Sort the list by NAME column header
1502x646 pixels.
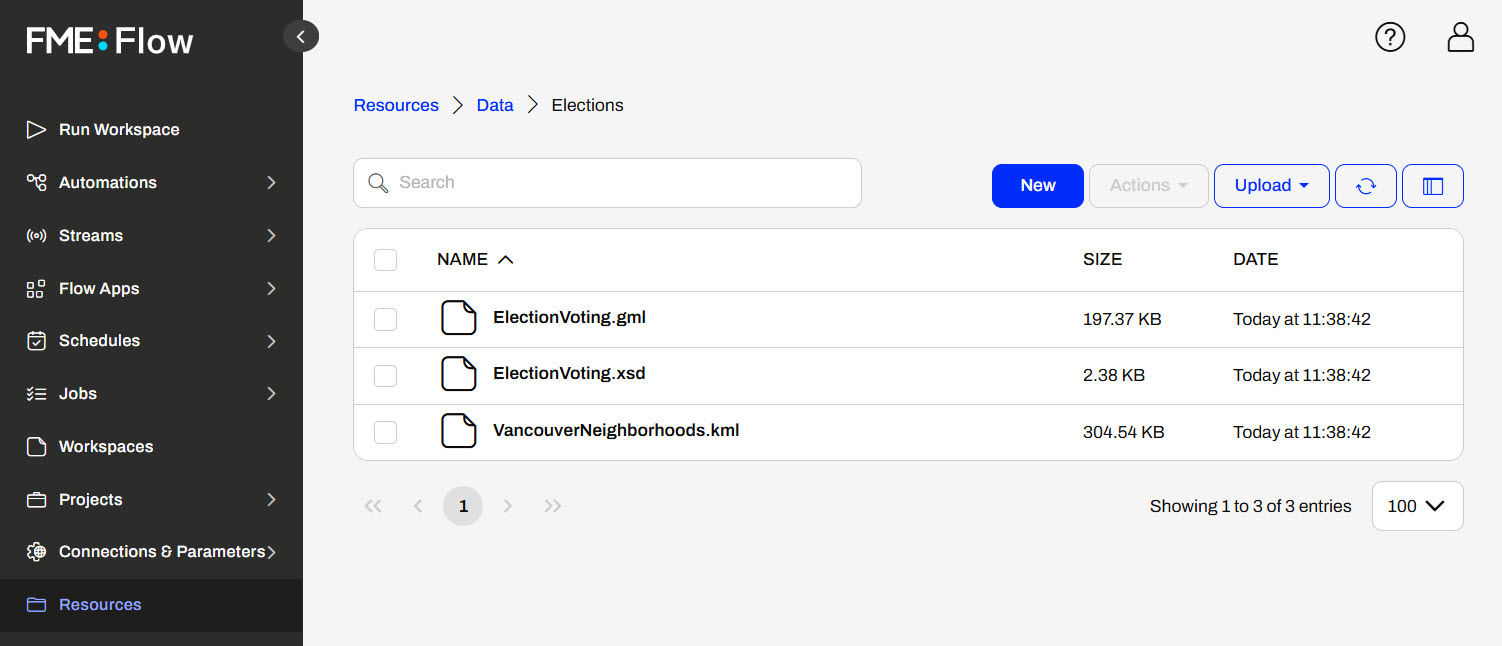[x=463, y=260]
